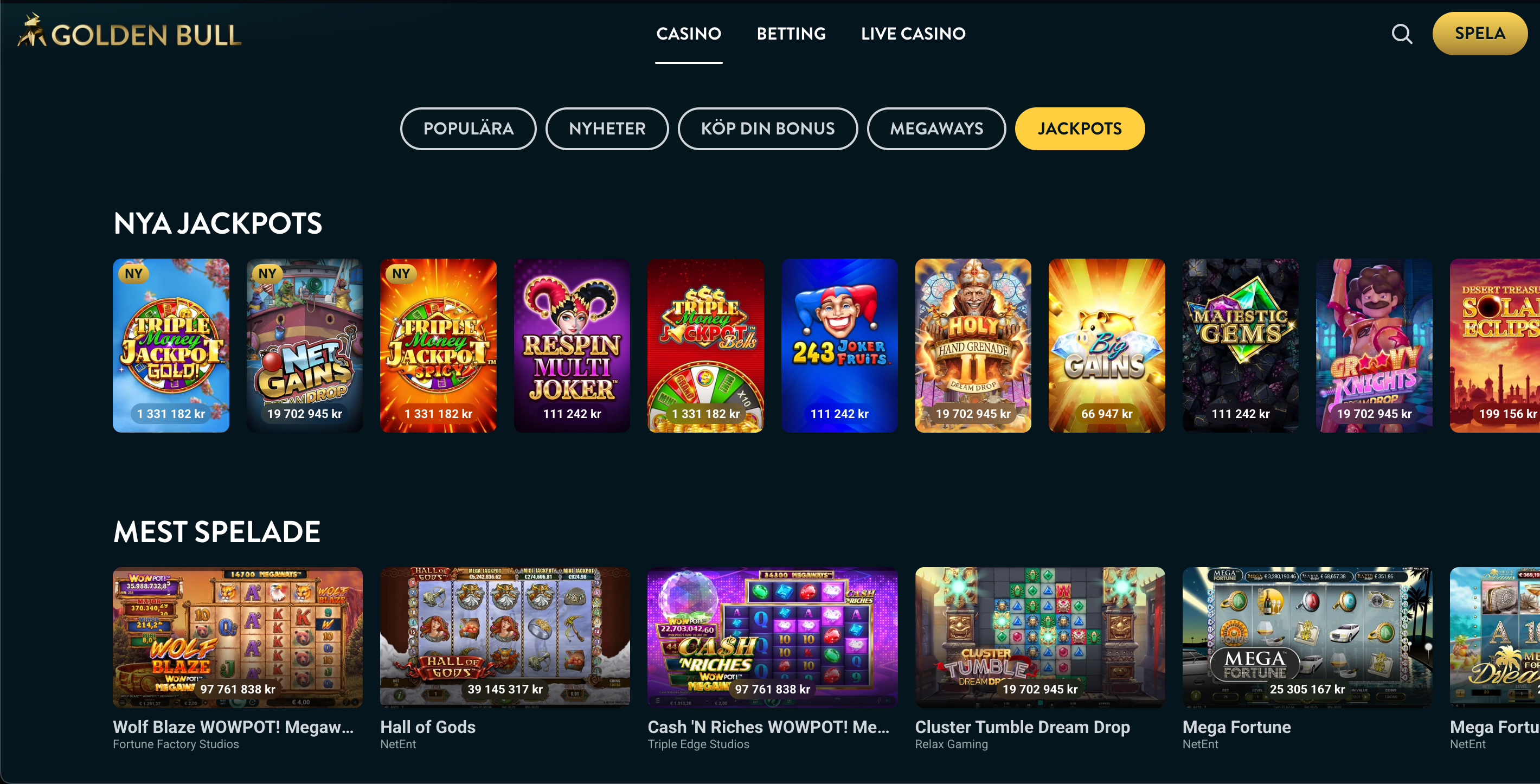Open Mega Fortune game thumbnail

(x=1307, y=638)
